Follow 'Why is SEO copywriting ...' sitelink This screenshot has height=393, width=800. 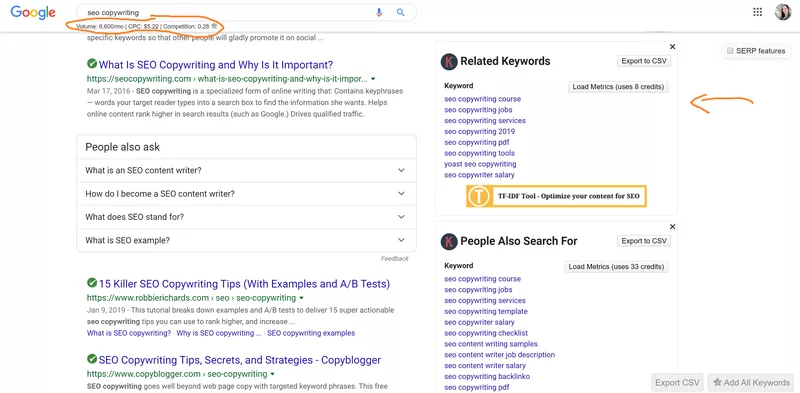219,333
